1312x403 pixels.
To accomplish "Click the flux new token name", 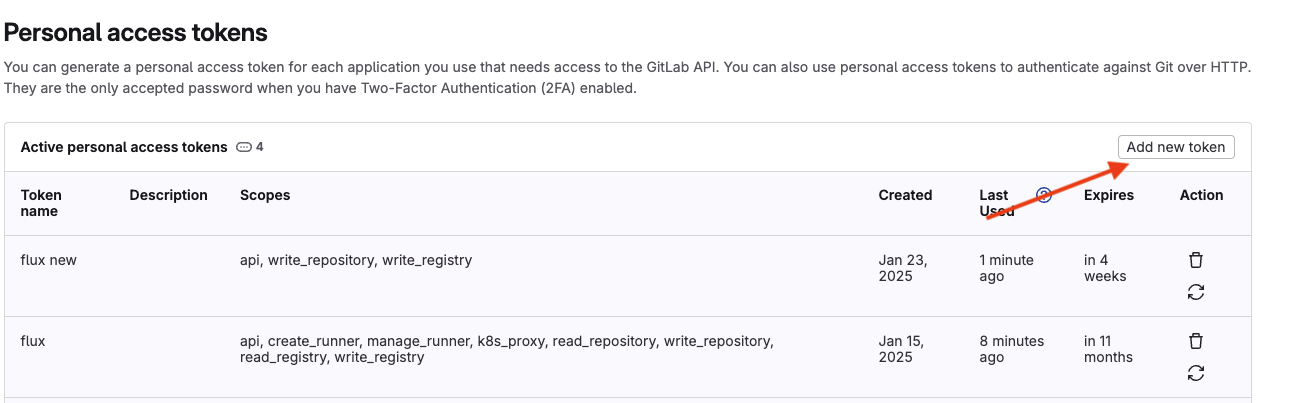I will click(49, 260).
